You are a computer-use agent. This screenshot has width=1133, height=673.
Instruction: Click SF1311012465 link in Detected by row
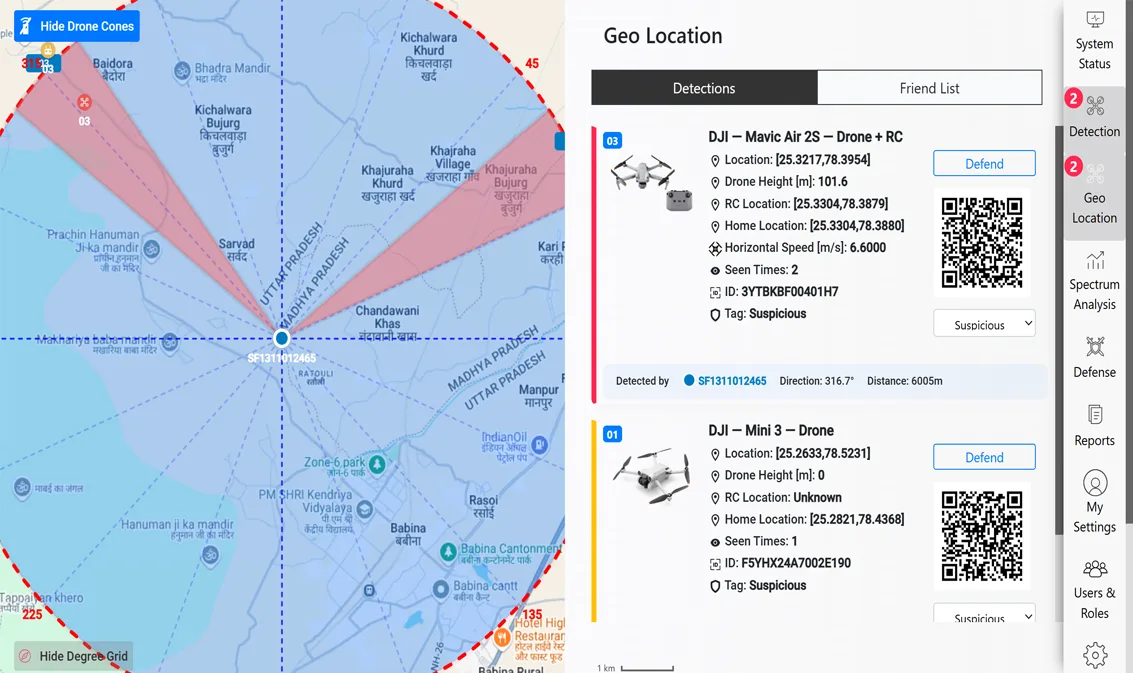[x=731, y=381]
